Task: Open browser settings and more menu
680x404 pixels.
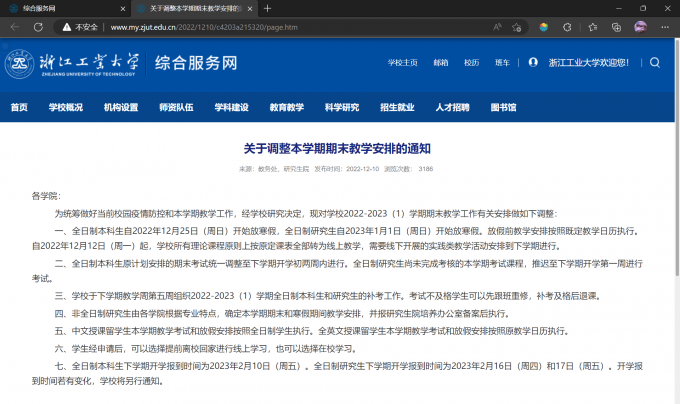Action: pyautogui.click(x=666, y=27)
